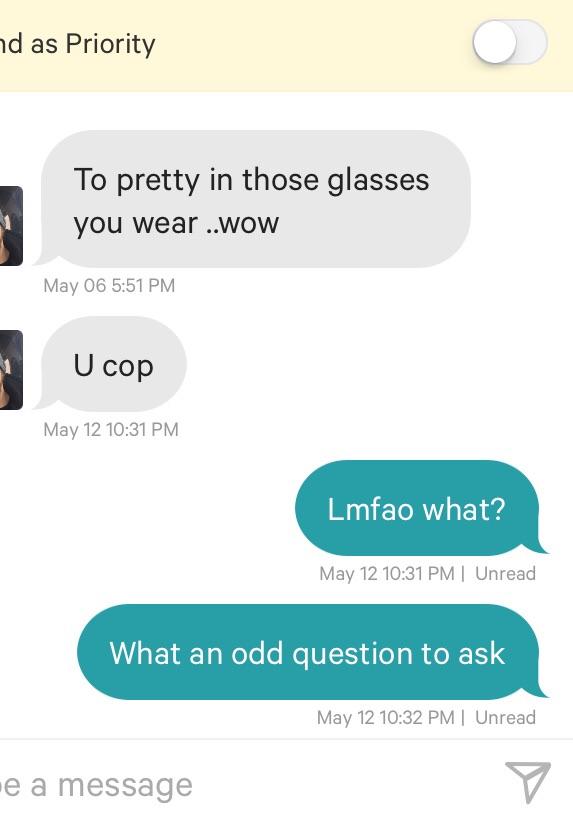Image resolution: width=573 pixels, height=828 pixels.
Task: Tap the 'What an odd question to ask' bubble
Action: (x=312, y=652)
